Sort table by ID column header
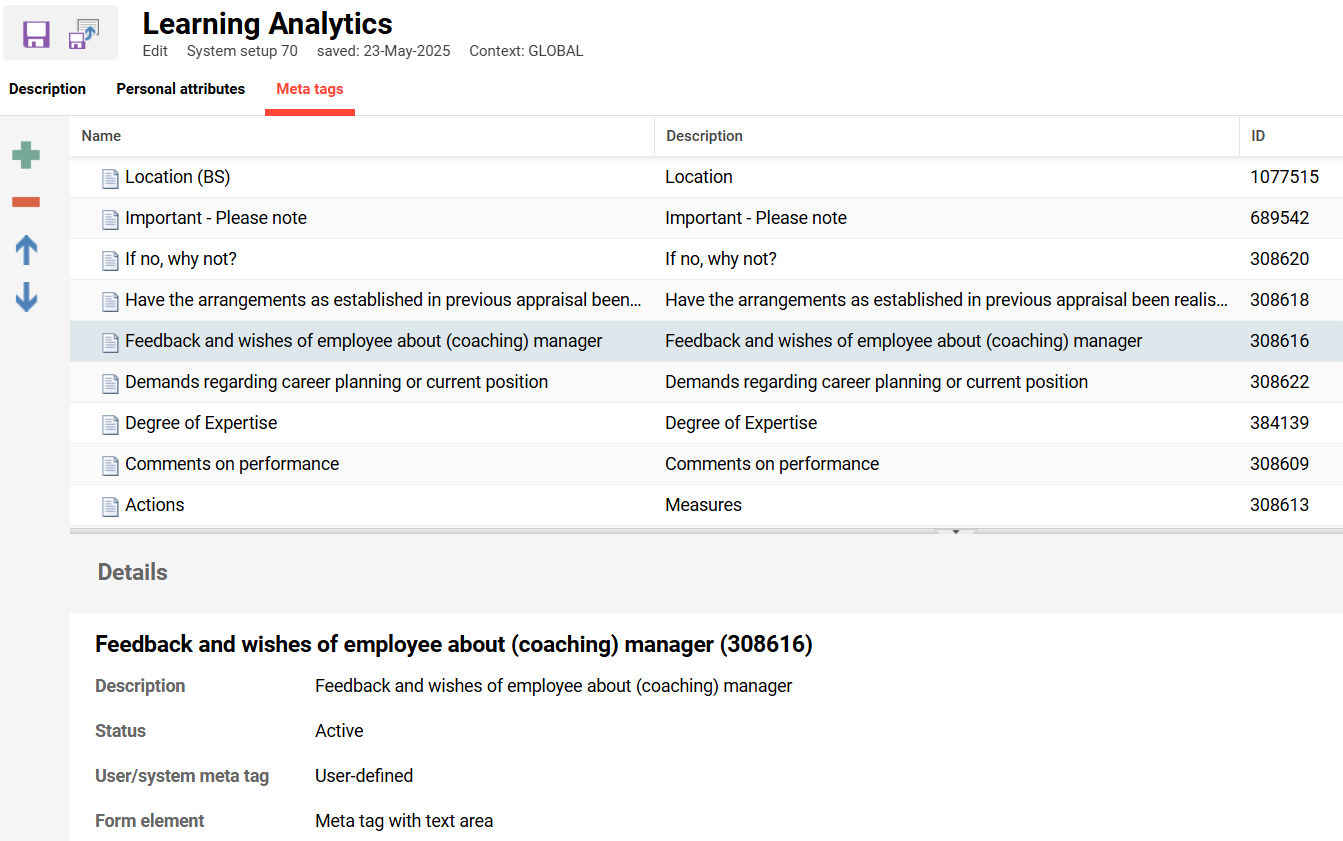This screenshot has height=841, width=1343. click(x=1258, y=136)
